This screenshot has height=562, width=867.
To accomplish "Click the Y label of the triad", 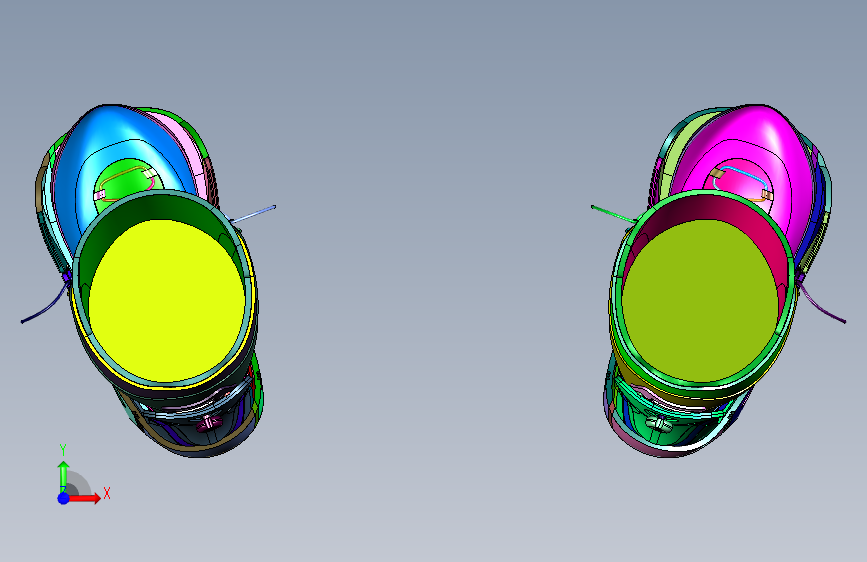I will point(63,450).
